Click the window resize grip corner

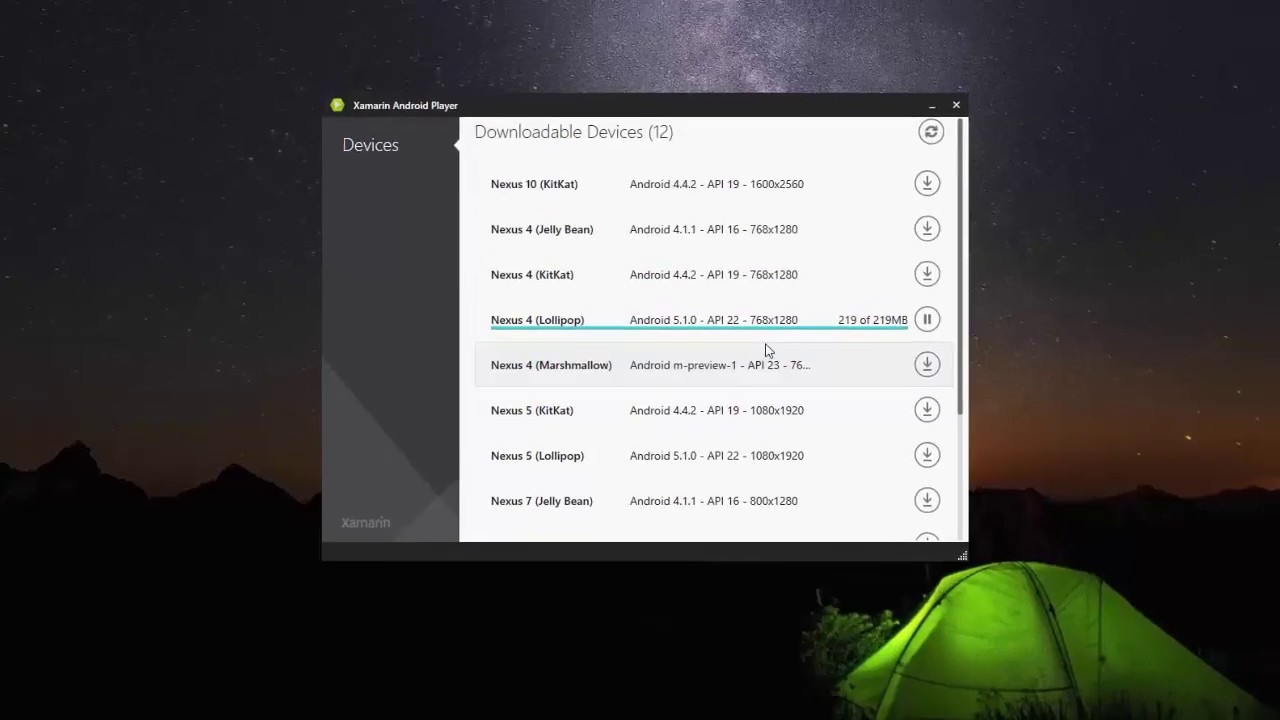(x=962, y=555)
